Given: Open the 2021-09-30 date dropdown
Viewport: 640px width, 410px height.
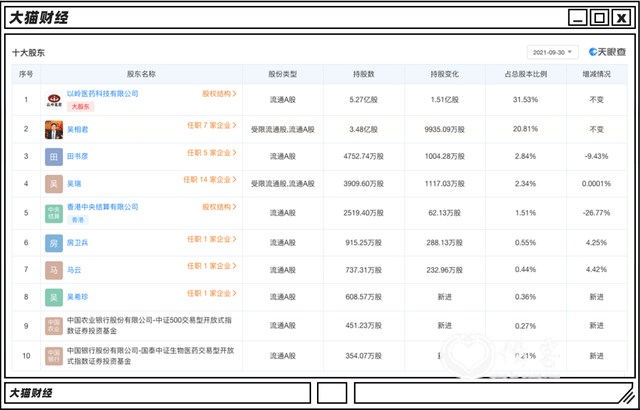Looking at the screenshot, I should click(553, 52).
